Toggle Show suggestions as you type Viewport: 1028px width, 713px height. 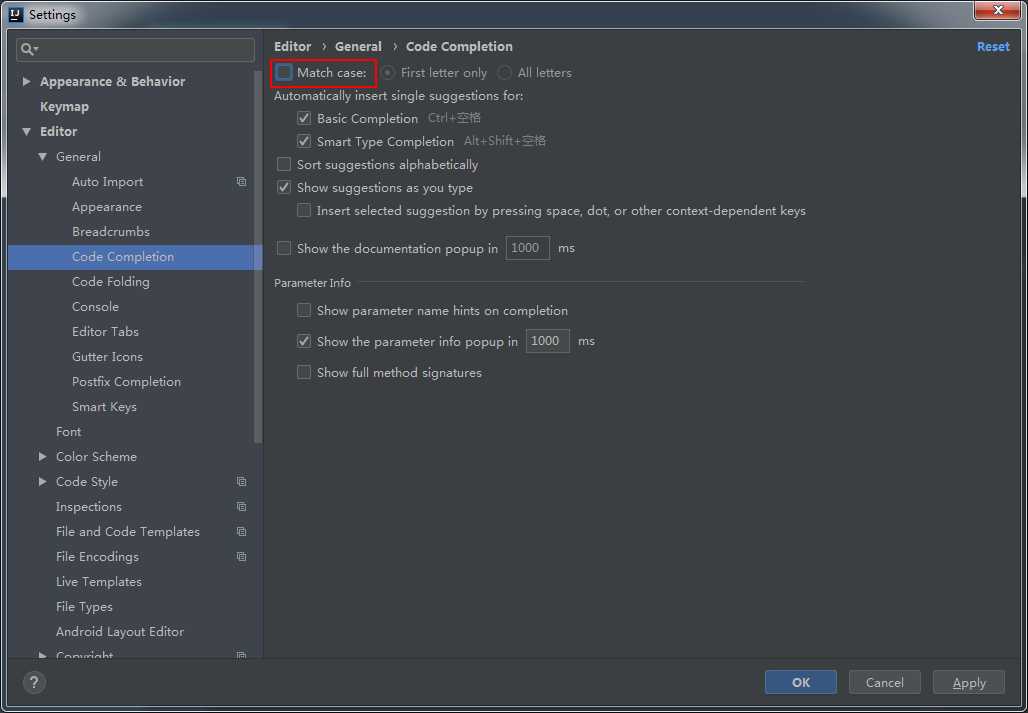point(284,187)
